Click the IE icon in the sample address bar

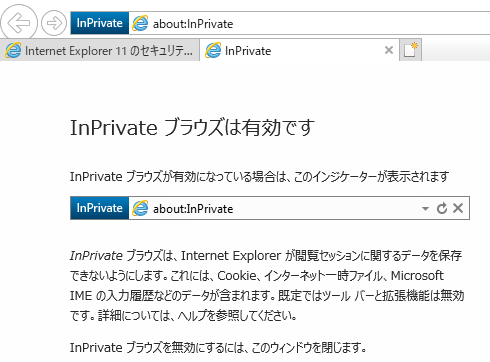click(x=140, y=208)
